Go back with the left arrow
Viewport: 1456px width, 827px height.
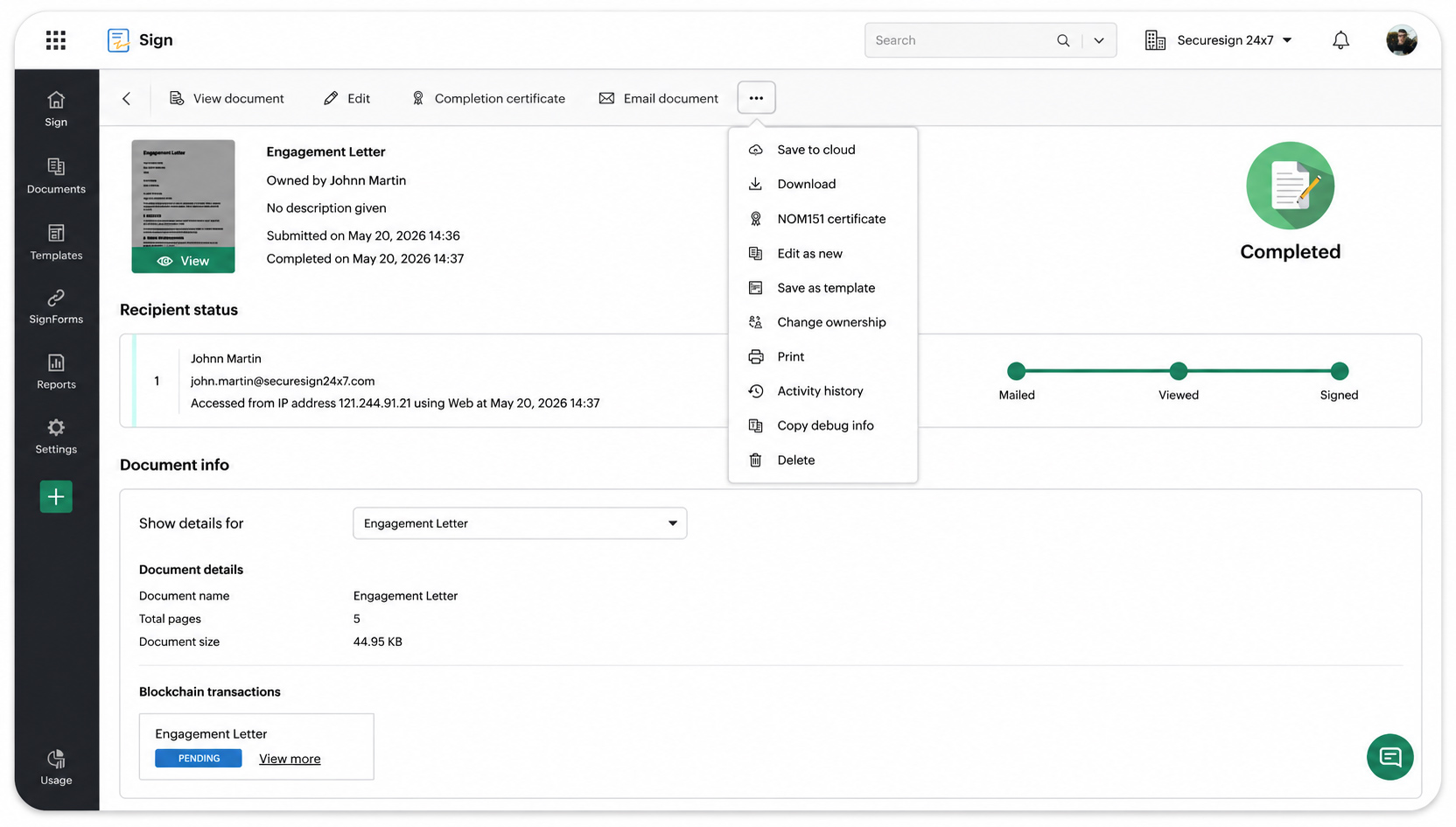click(127, 99)
